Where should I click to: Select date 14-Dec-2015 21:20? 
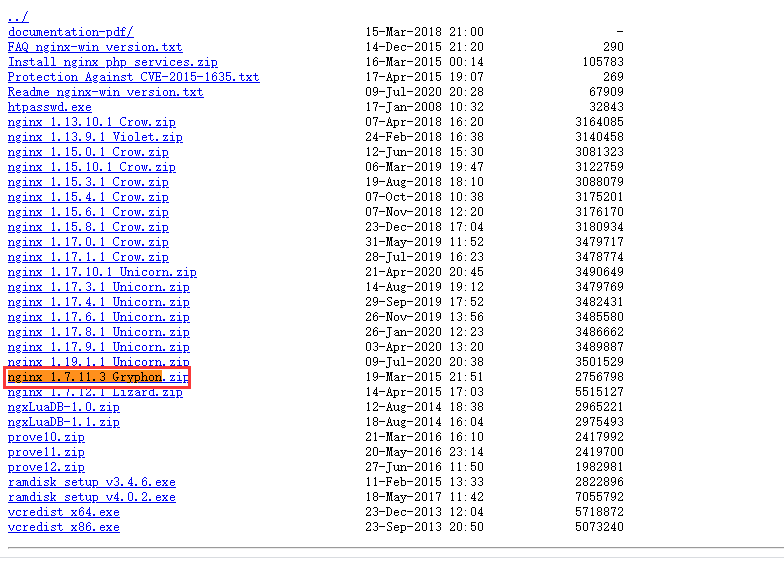point(424,47)
